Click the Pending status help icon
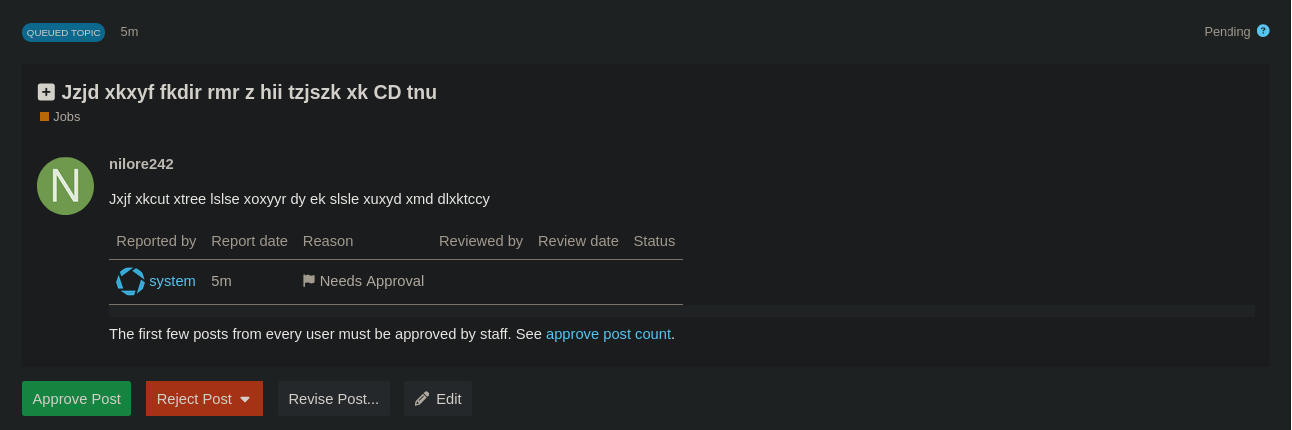This screenshot has height=430, width=1292. [x=1263, y=31]
